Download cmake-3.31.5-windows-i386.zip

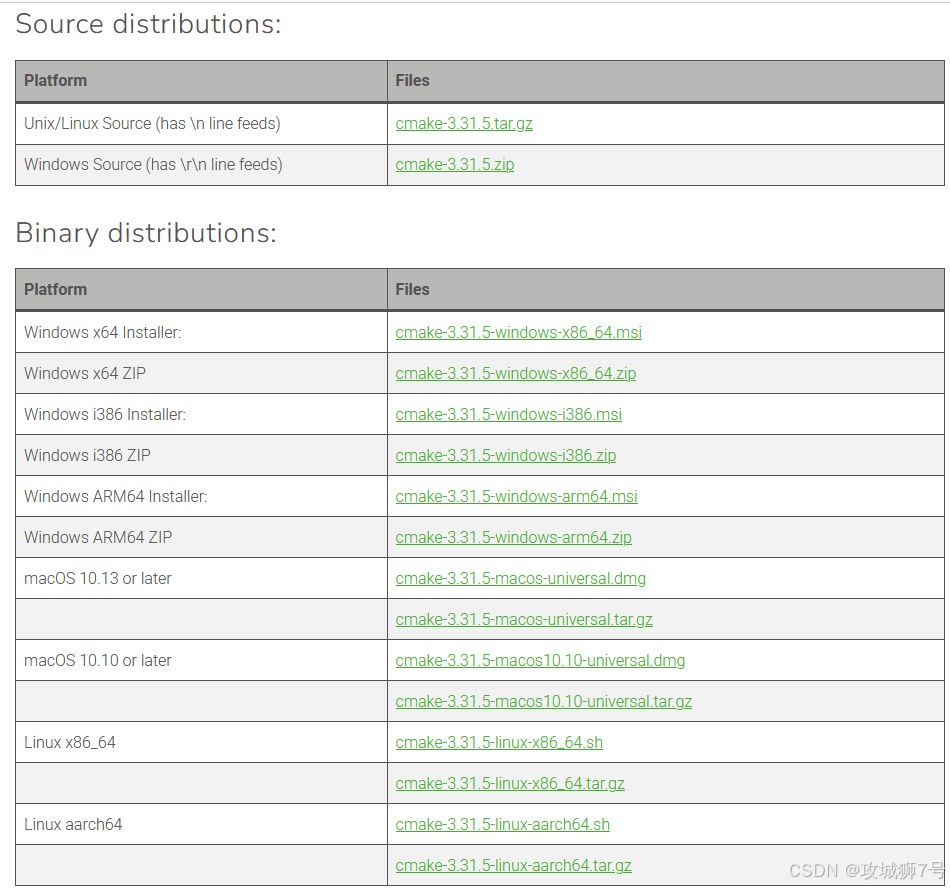click(x=506, y=456)
